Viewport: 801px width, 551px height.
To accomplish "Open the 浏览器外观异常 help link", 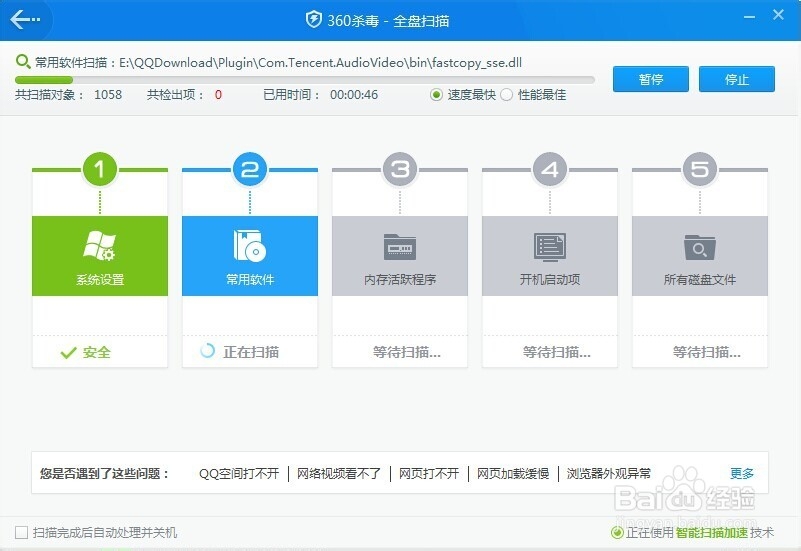I will (609, 474).
